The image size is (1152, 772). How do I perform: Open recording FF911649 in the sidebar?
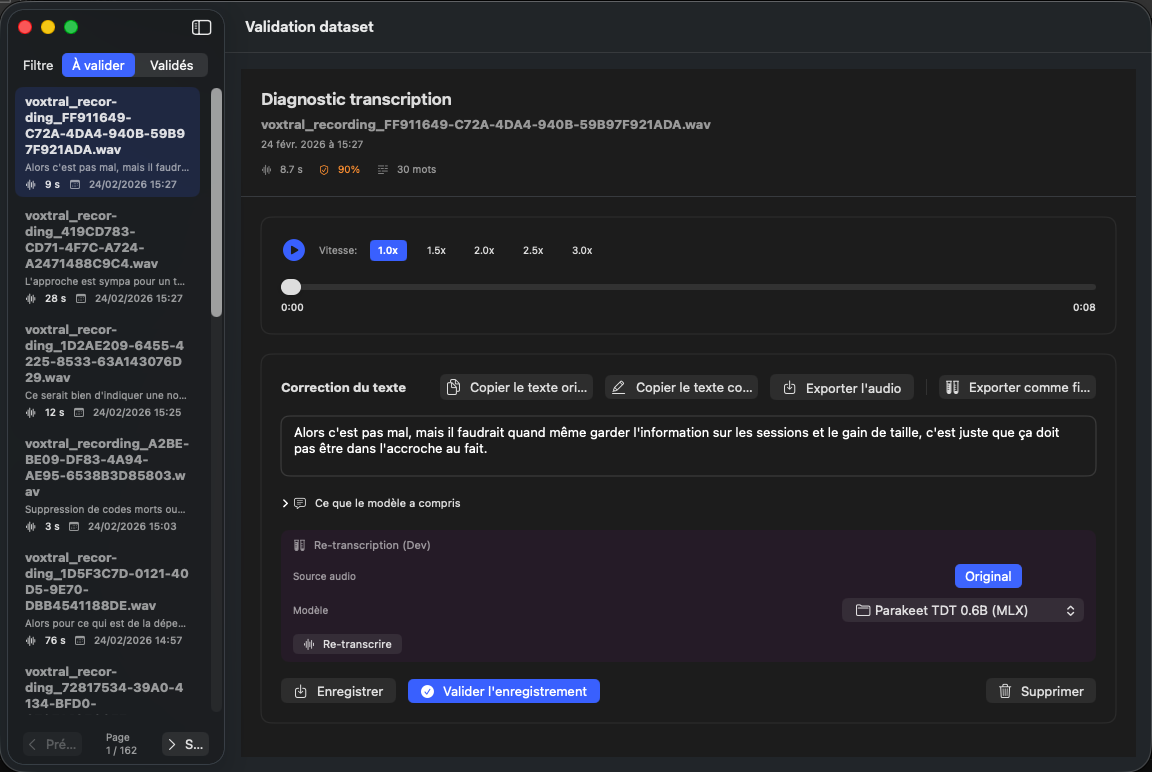[x=107, y=142]
